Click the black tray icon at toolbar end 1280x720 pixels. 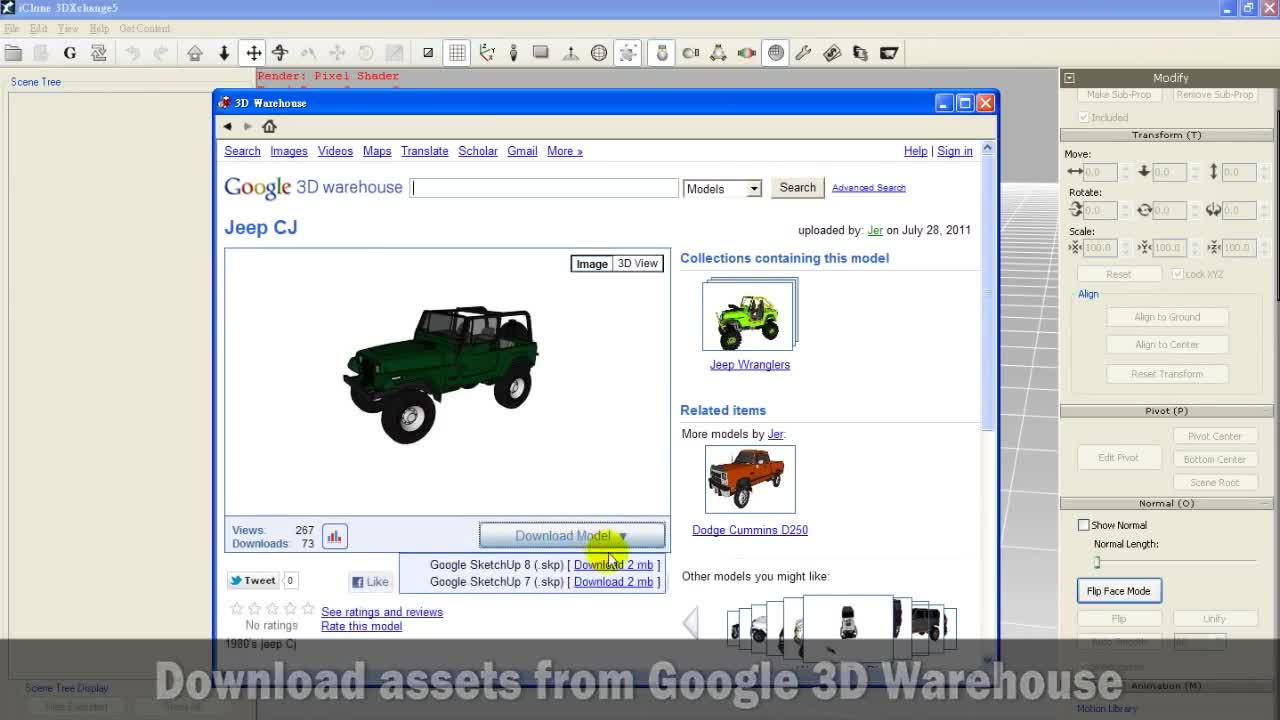point(889,53)
